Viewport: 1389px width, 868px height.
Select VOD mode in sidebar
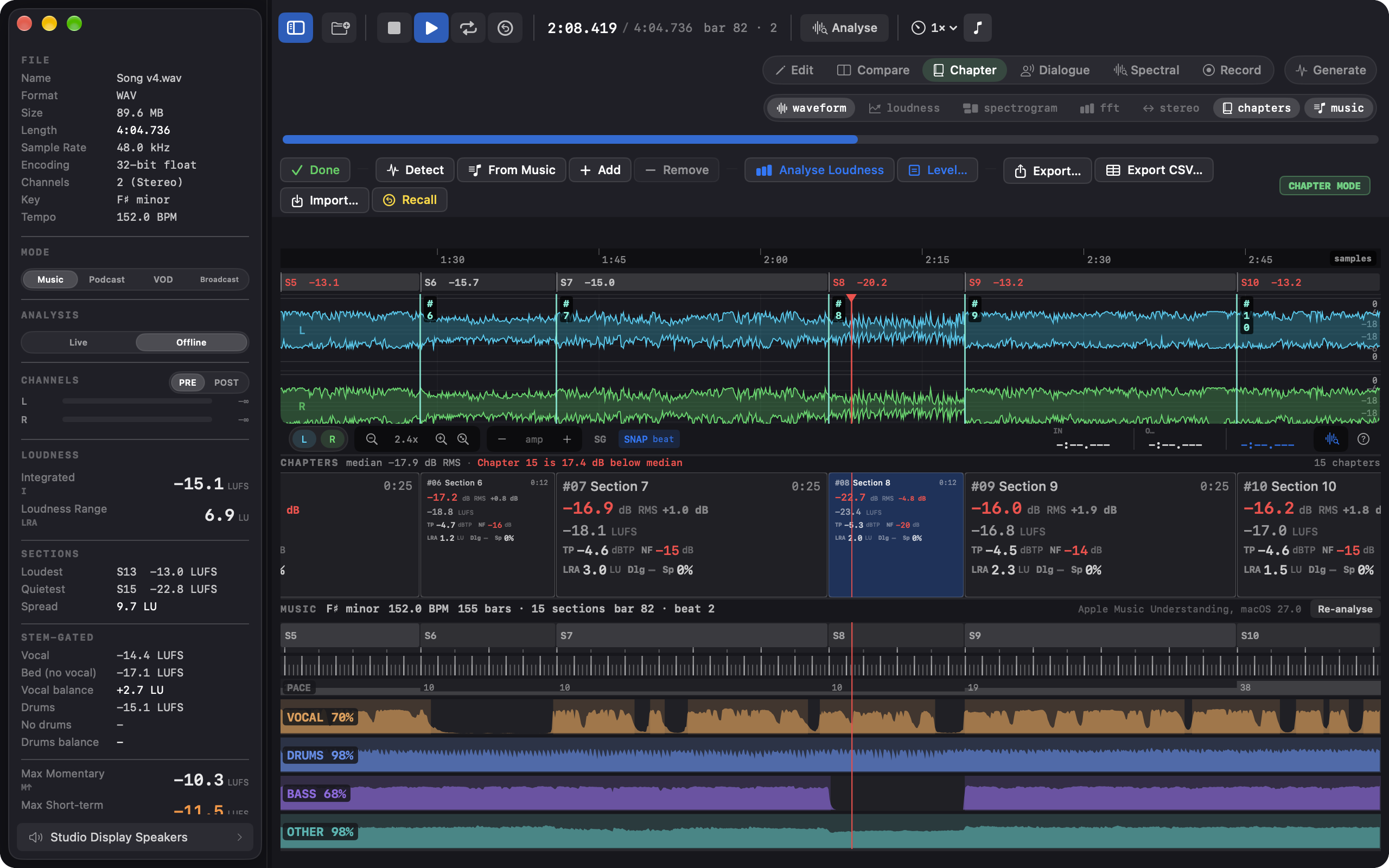tap(163, 279)
